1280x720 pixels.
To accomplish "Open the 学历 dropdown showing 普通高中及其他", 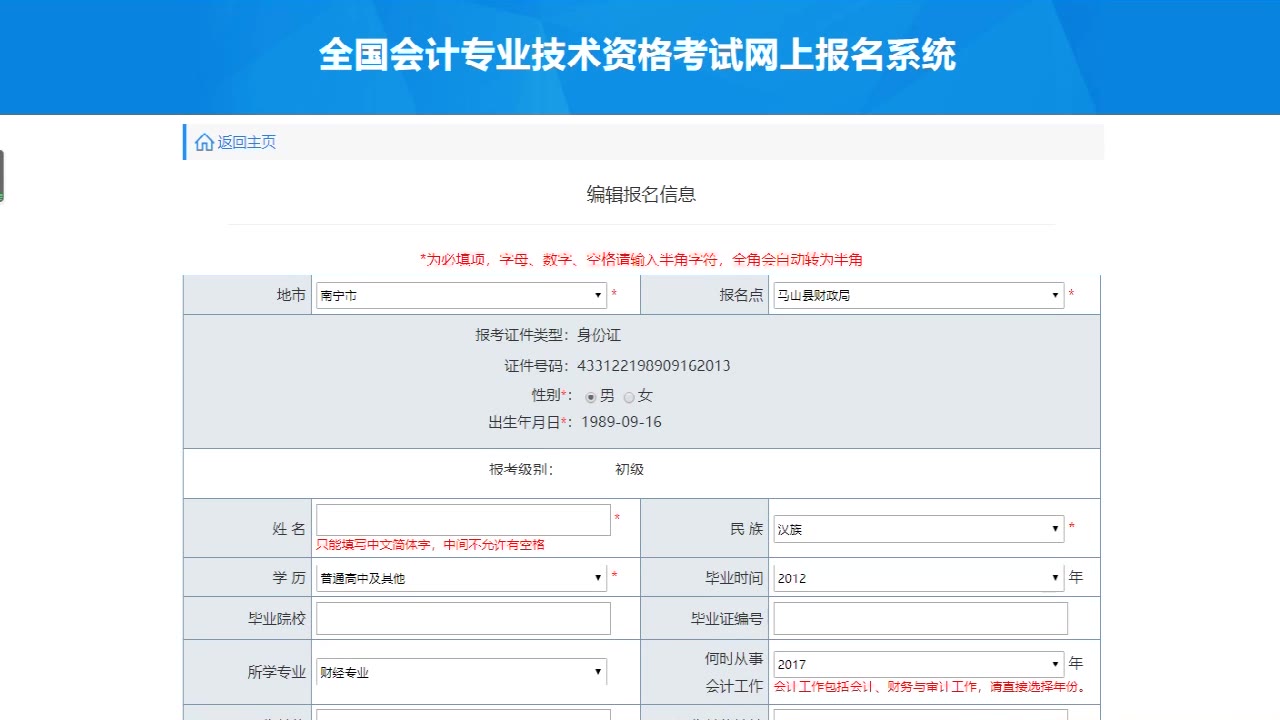I will pos(461,577).
